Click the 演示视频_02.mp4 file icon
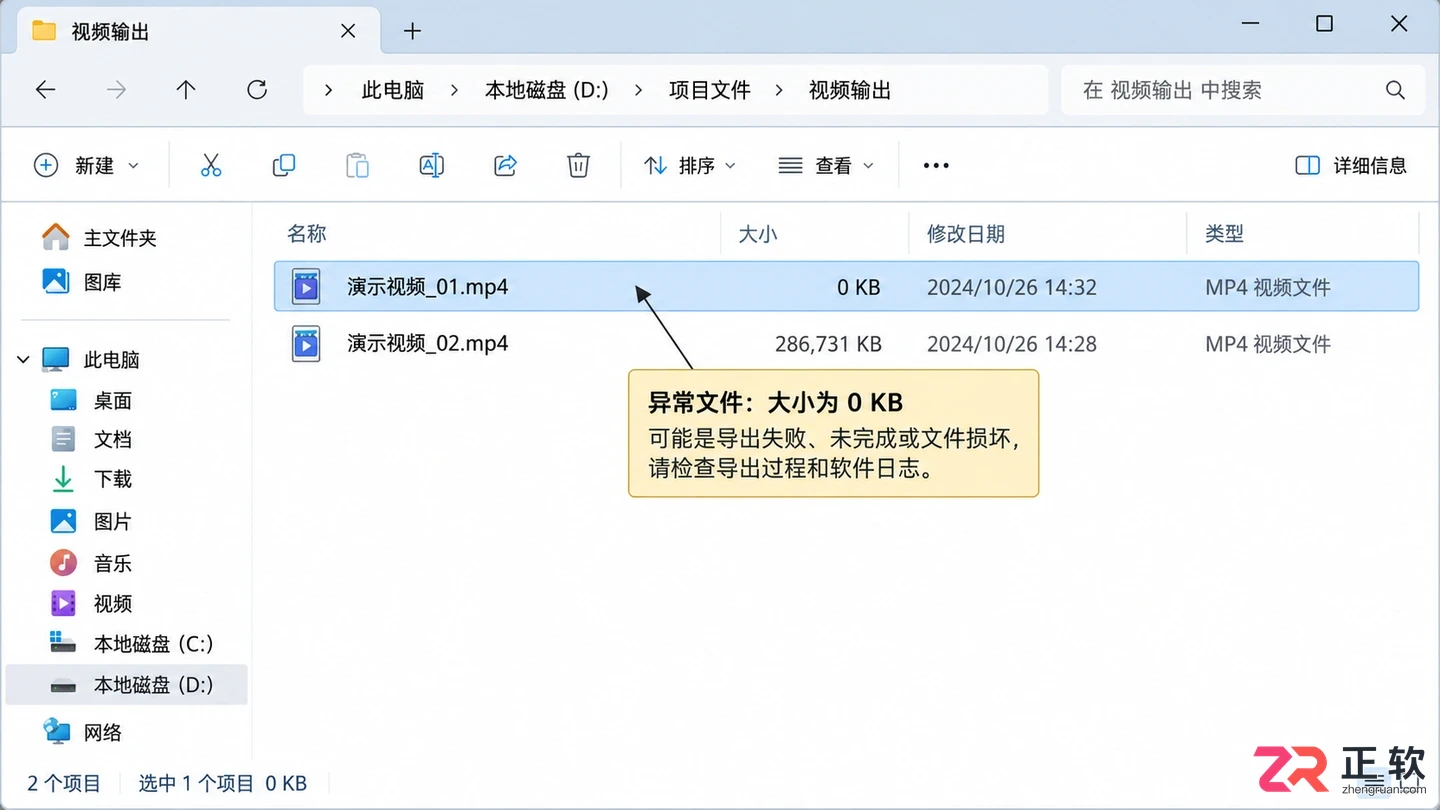This screenshot has width=1440, height=810. [x=306, y=343]
